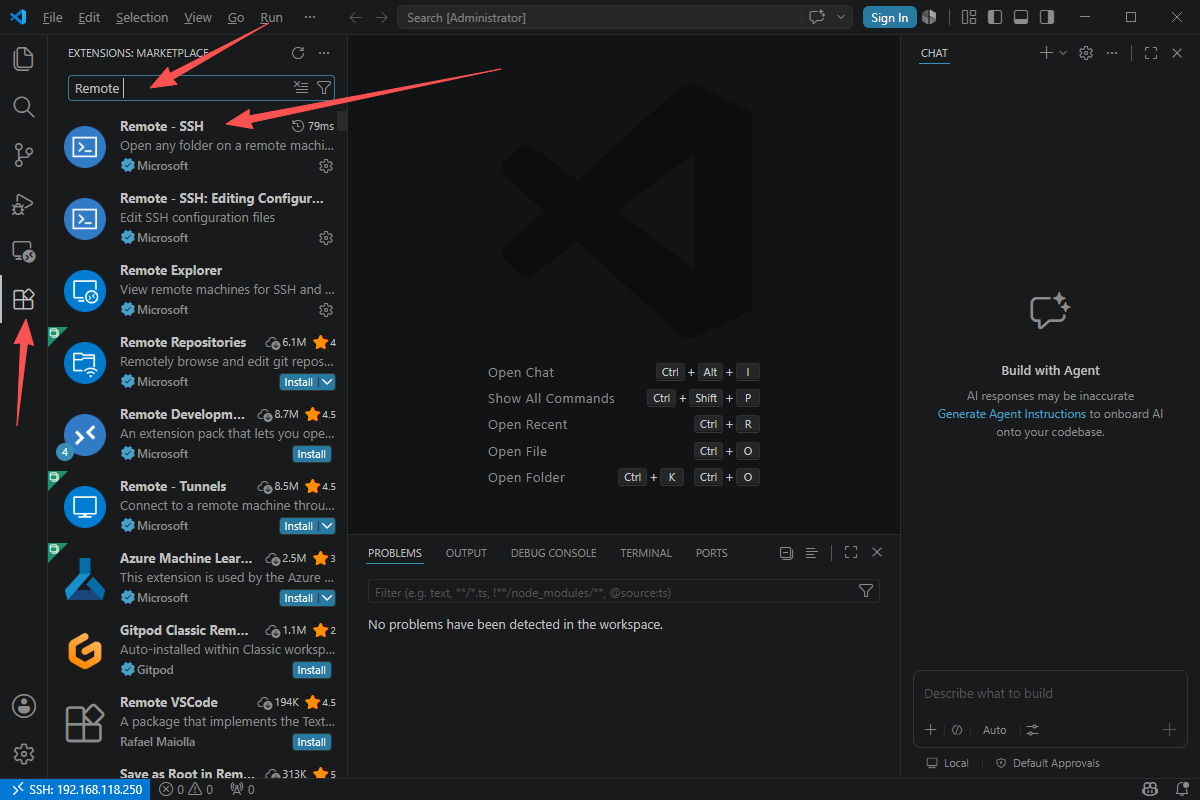Open chat settings gear in Chat panel
This screenshot has height=800, width=1200.
tap(1086, 53)
